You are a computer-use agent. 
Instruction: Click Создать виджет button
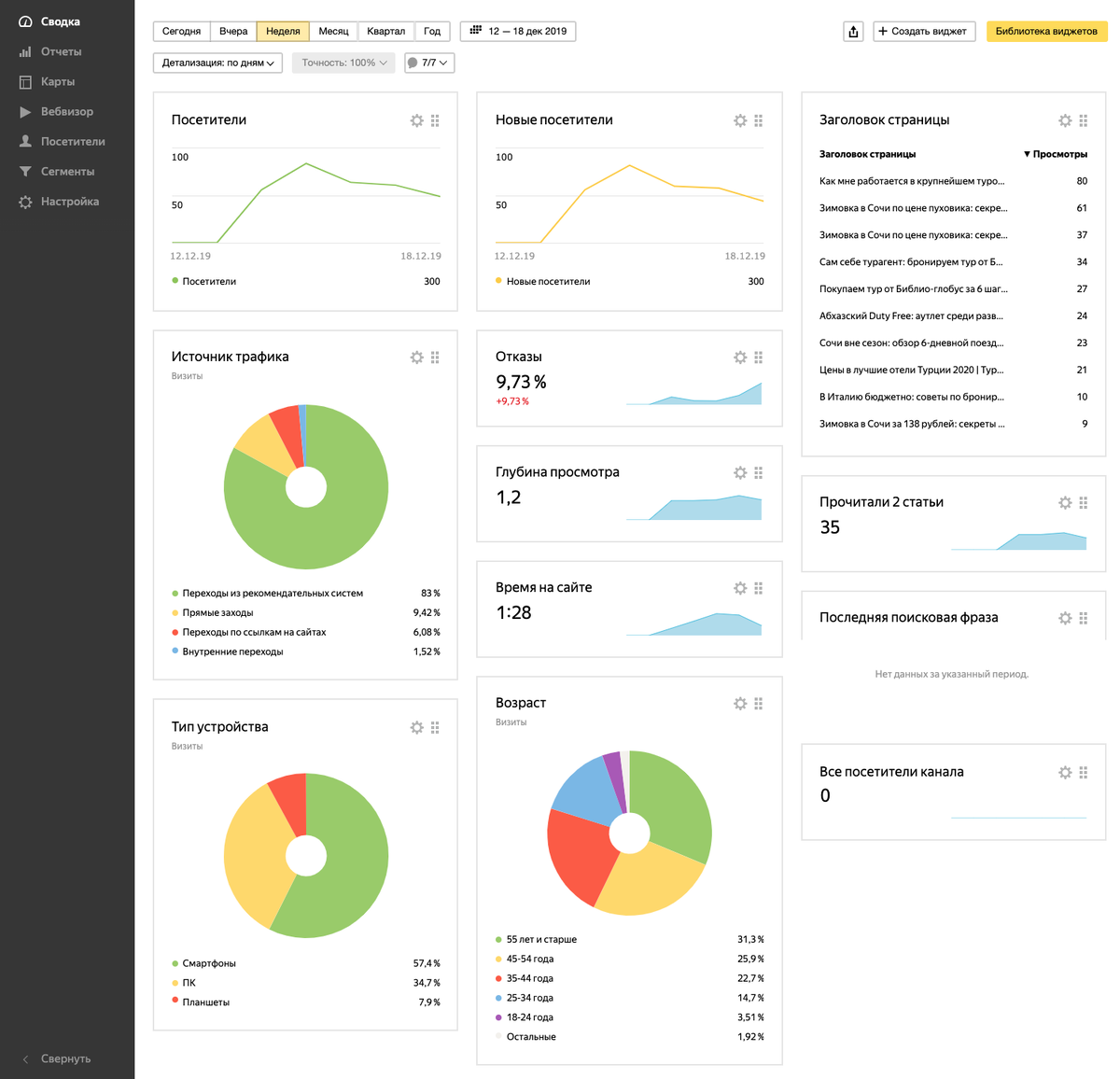(924, 32)
